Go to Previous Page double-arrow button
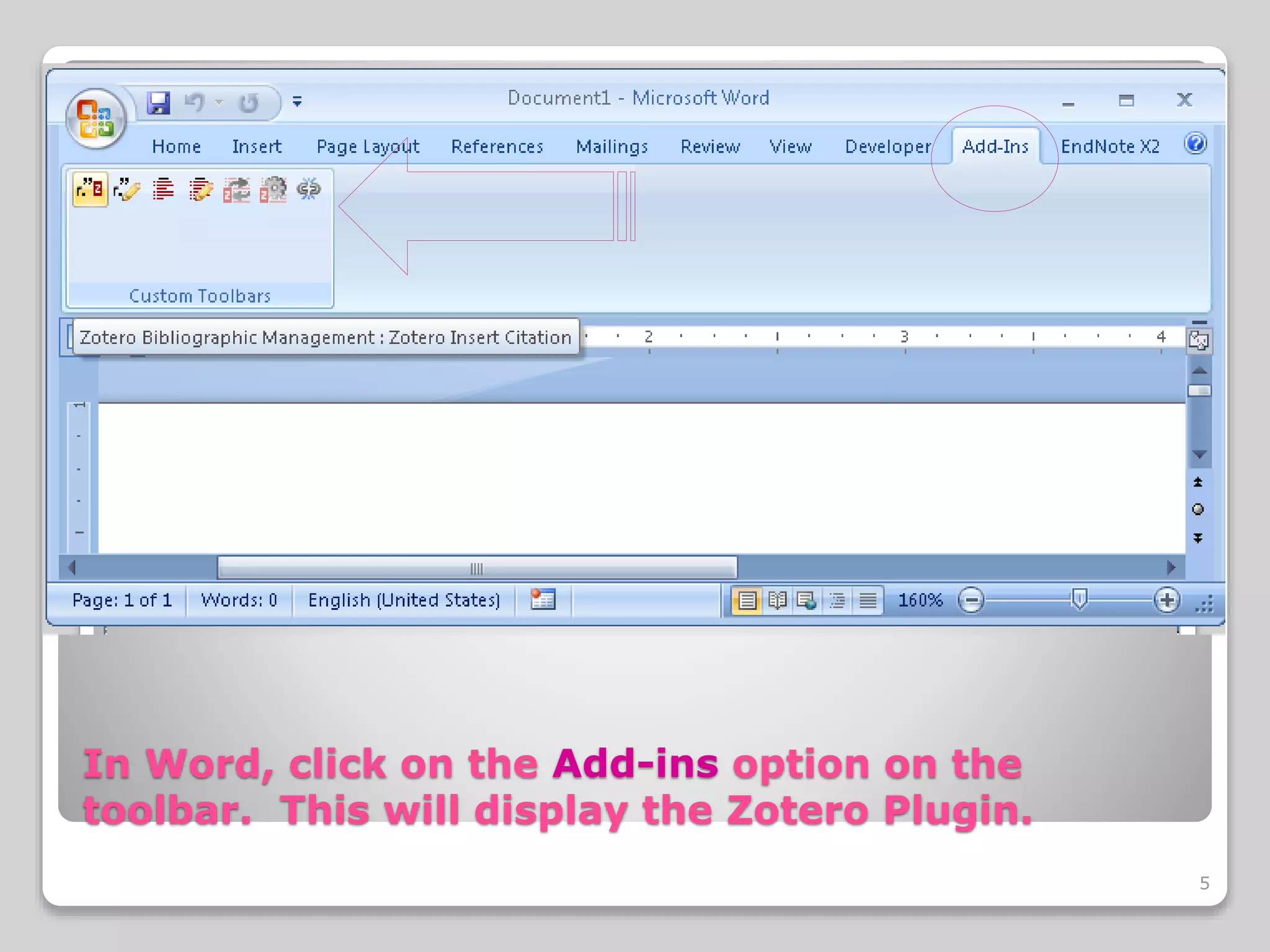 point(1198,482)
